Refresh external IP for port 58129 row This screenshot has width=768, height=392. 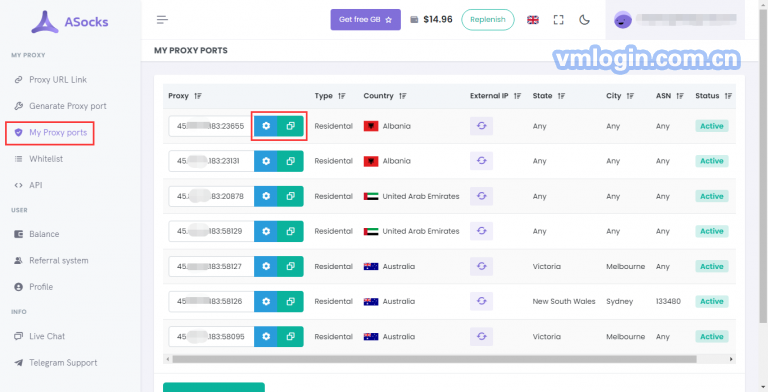point(481,231)
